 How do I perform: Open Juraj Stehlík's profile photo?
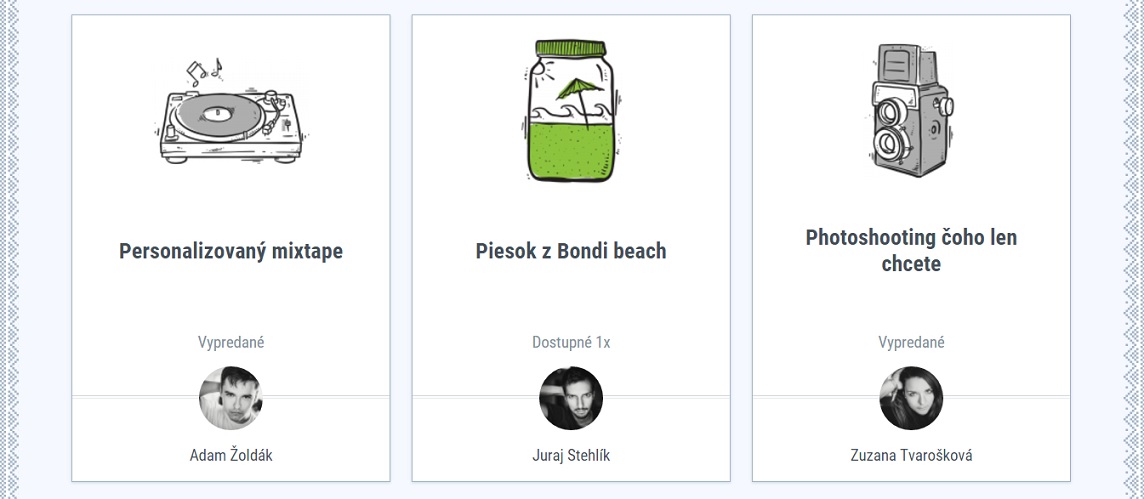(x=571, y=398)
